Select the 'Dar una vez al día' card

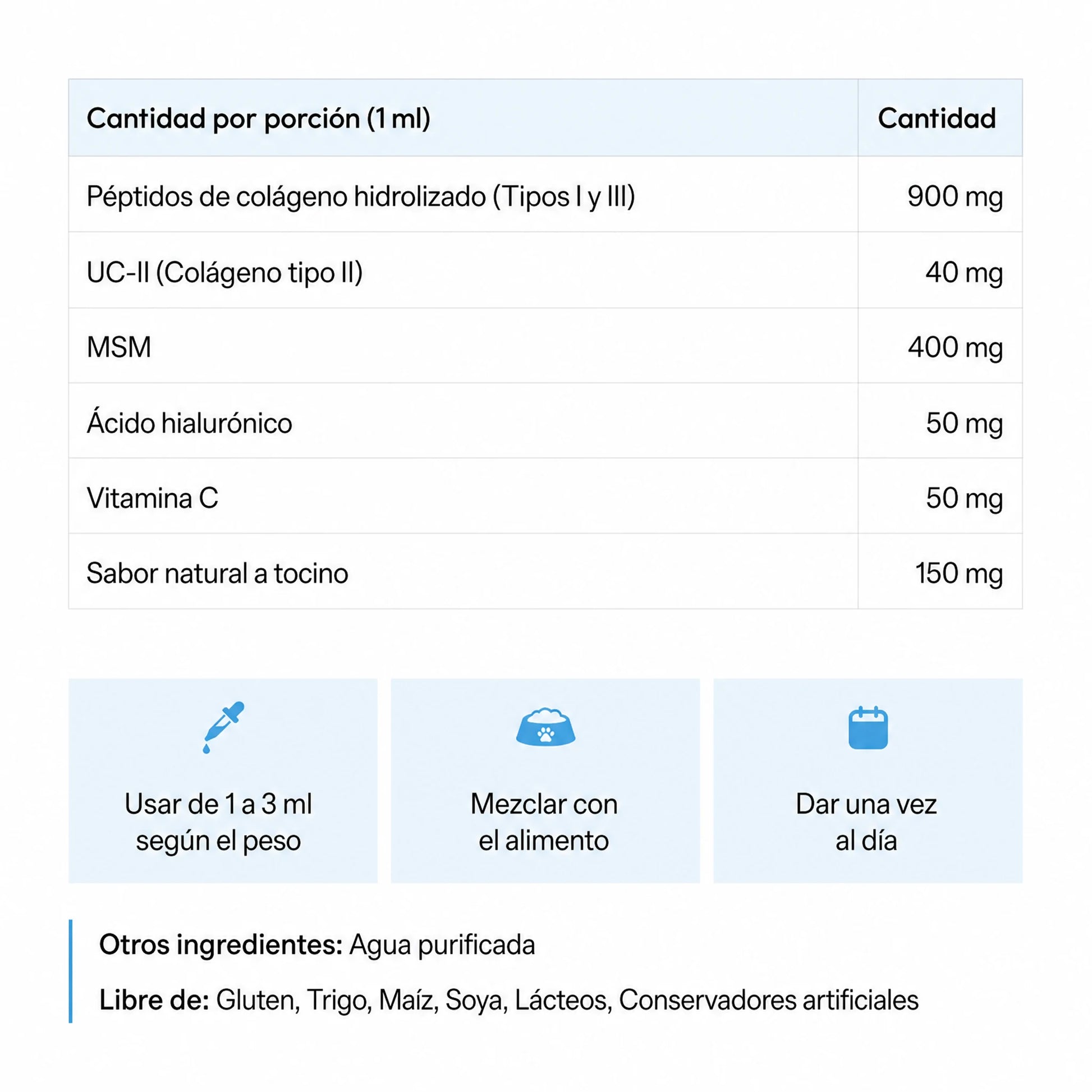(x=868, y=781)
